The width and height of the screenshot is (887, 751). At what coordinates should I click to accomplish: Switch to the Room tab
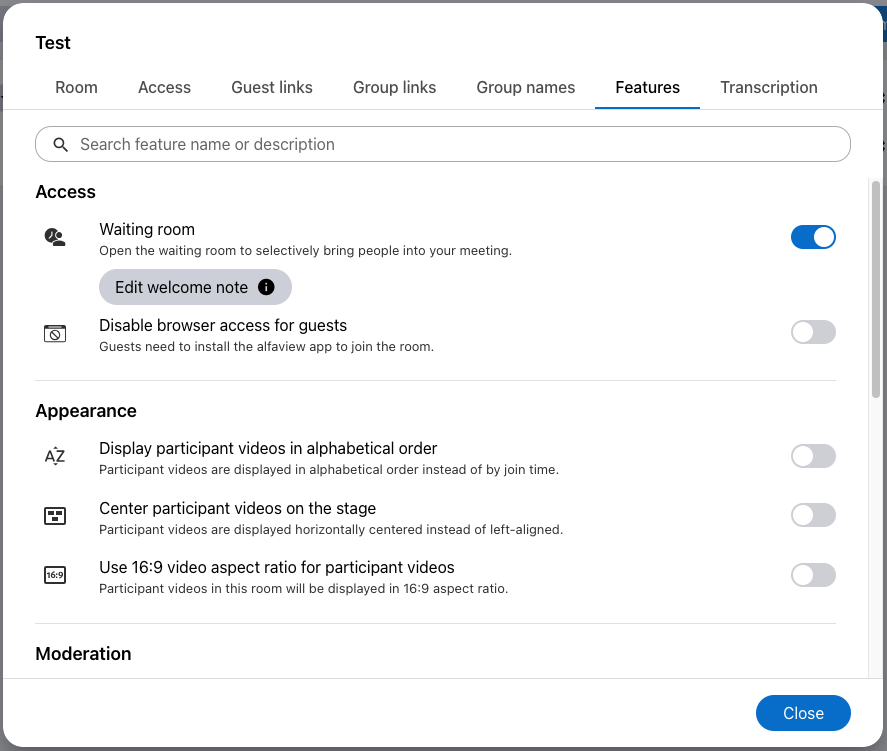76,87
